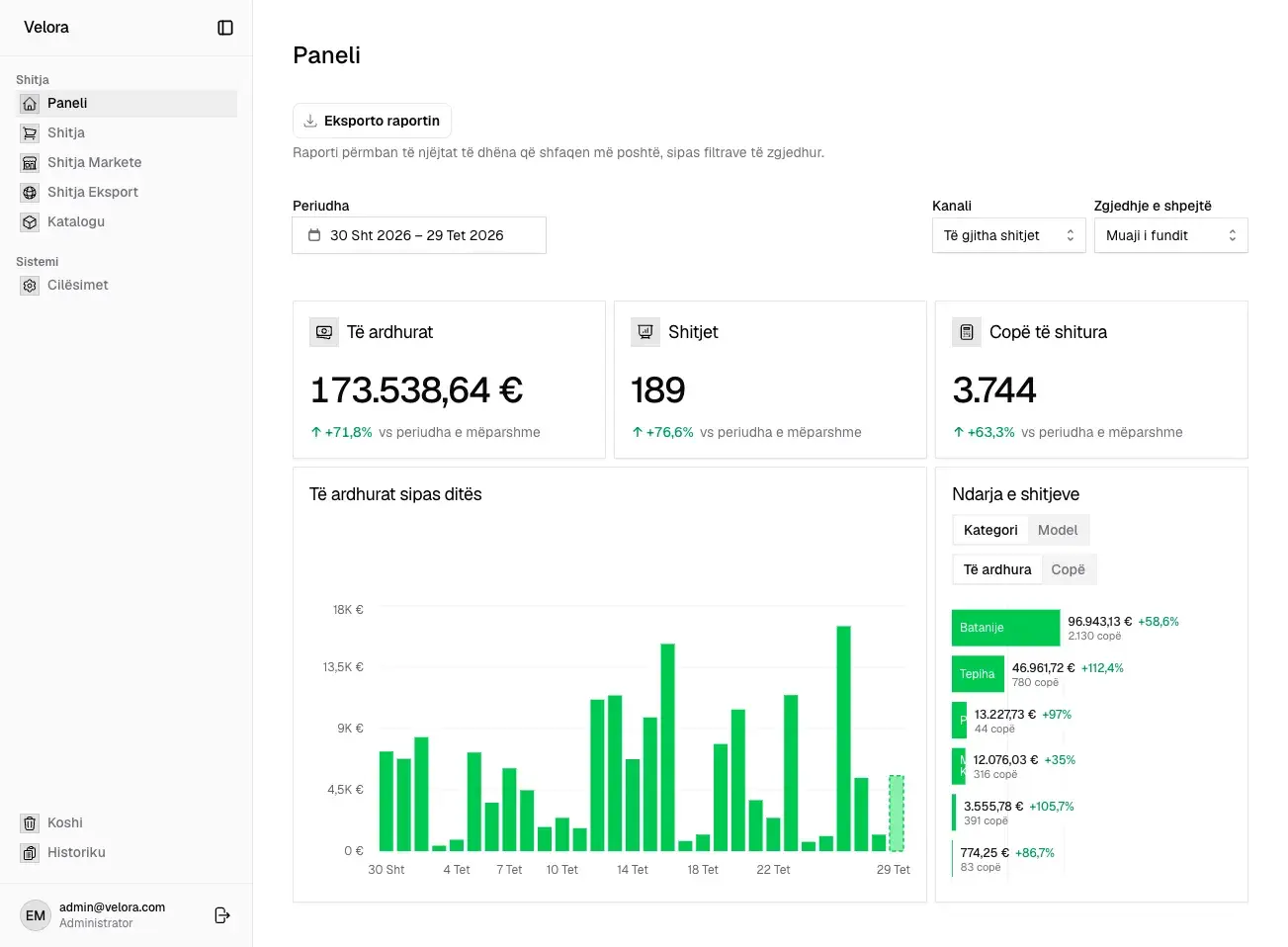1288x947 pixels.
Task: Click the dashed 29 Tet chart bar
Action: (897, 814)
